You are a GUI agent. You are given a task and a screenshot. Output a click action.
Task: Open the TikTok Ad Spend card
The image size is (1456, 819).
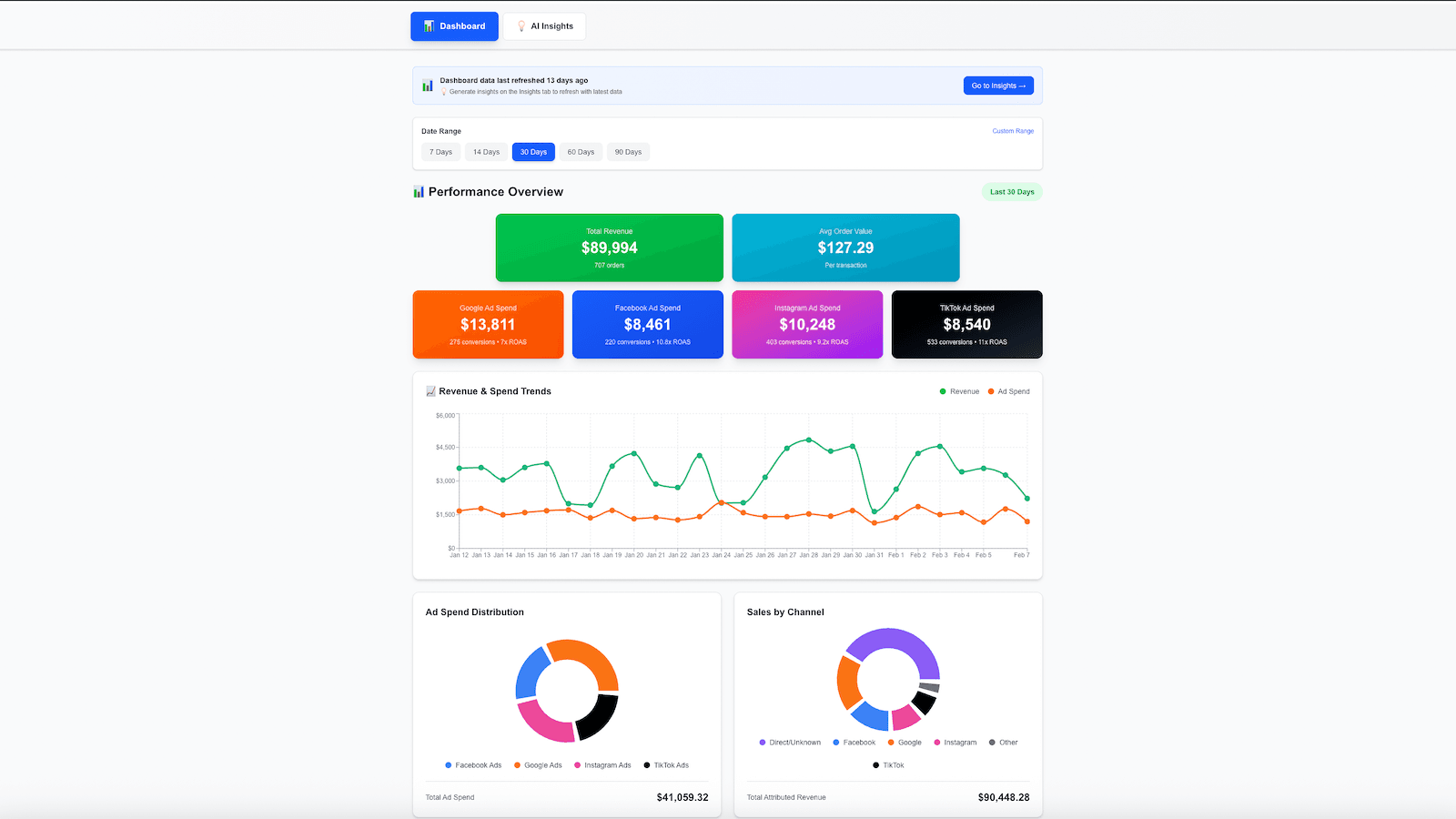coord(967,324)
